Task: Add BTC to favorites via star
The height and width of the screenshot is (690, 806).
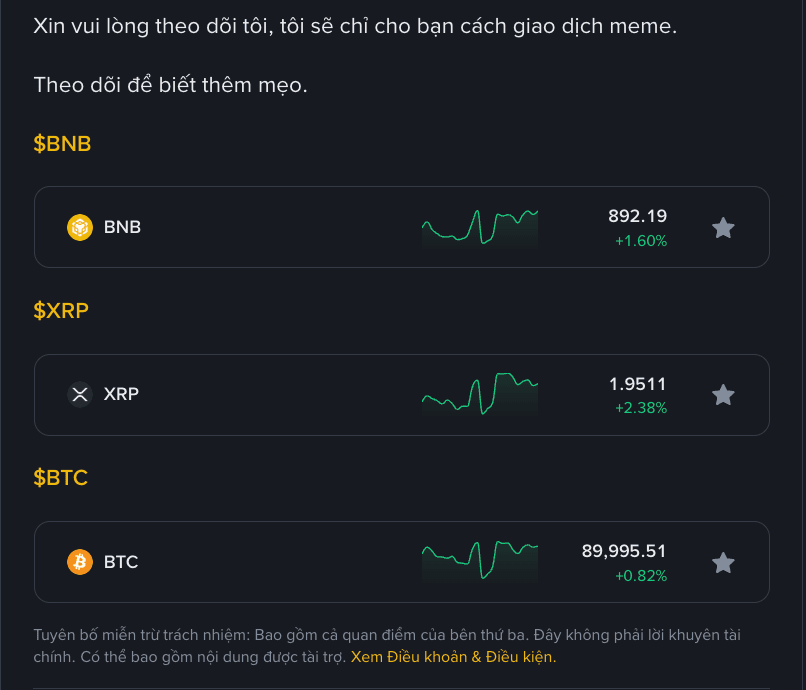Action: pyautogui.click(x=723, y=563)
